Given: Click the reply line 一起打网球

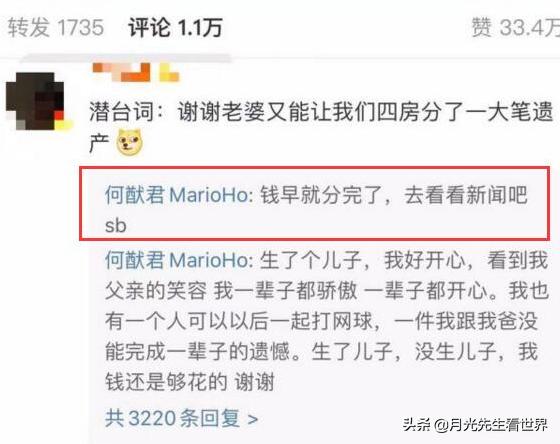Looking at the screenshot, I should (x=321, y=321).
